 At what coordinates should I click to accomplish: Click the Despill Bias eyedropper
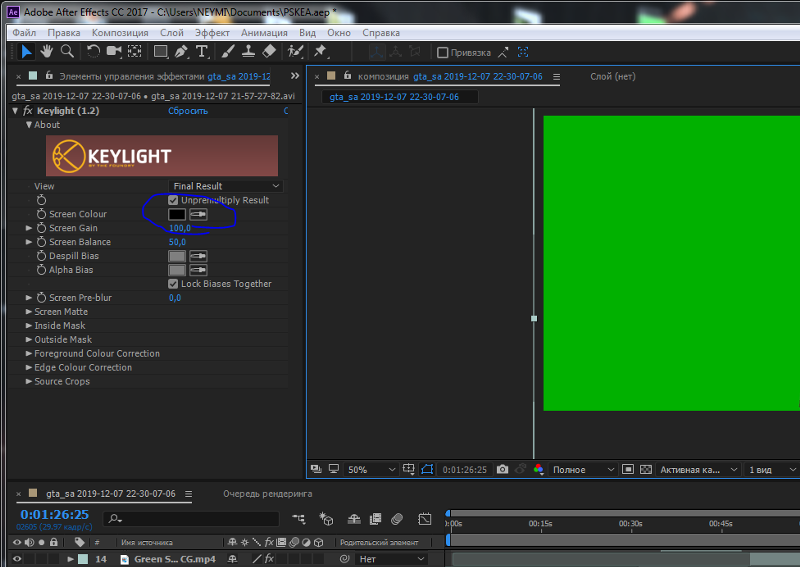point(198,256)
